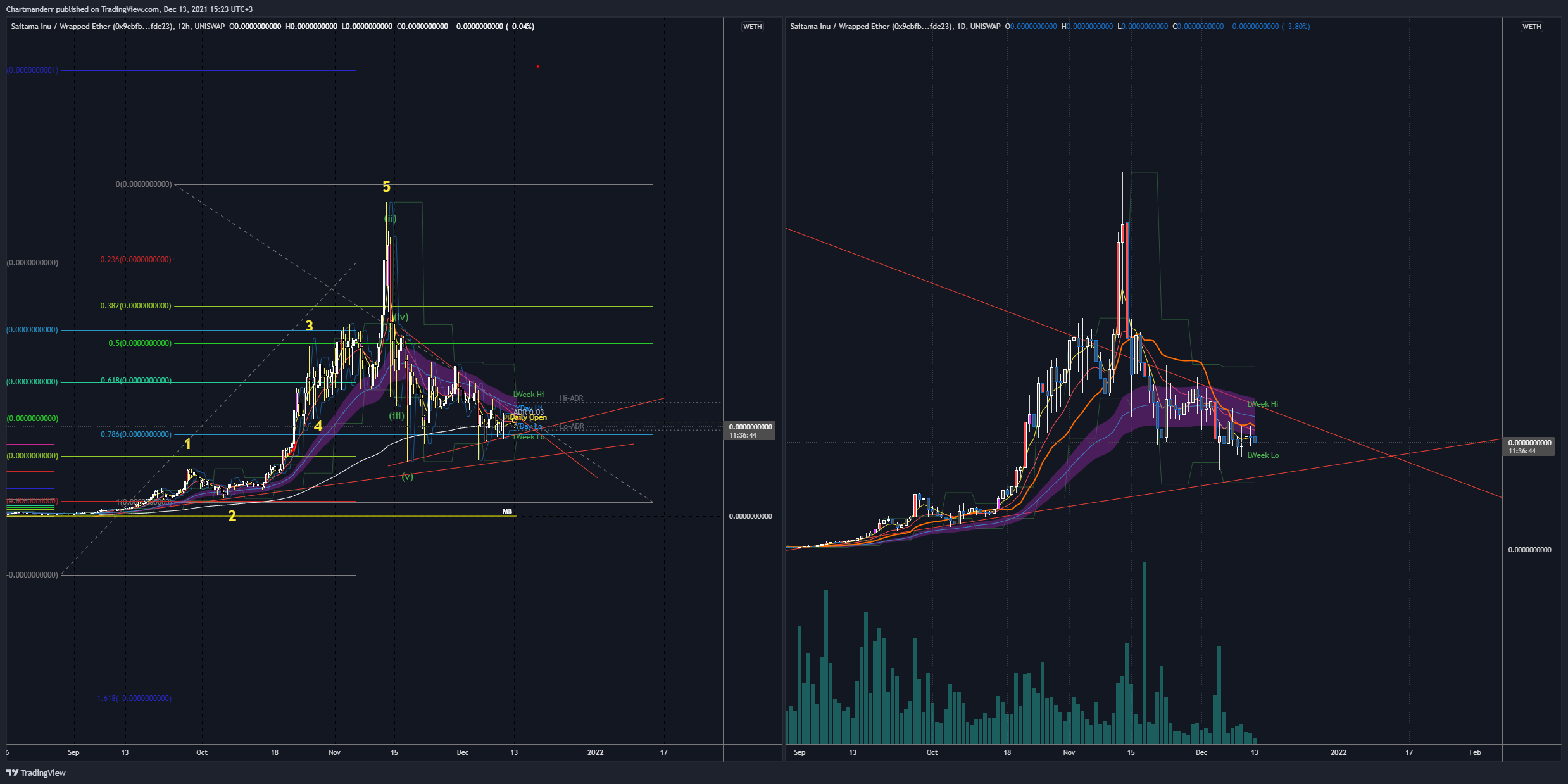Click the 1D UNISWAP Saitama Inu chart title
The width and height of the screenshot is (1568, 784).
click(895, 27)
